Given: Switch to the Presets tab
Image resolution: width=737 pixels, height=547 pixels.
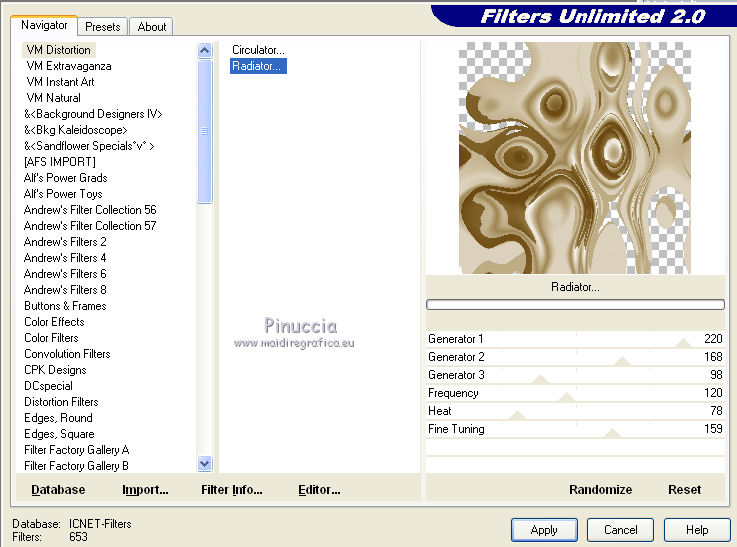Looking at the screenshot, I should point(102,27).
